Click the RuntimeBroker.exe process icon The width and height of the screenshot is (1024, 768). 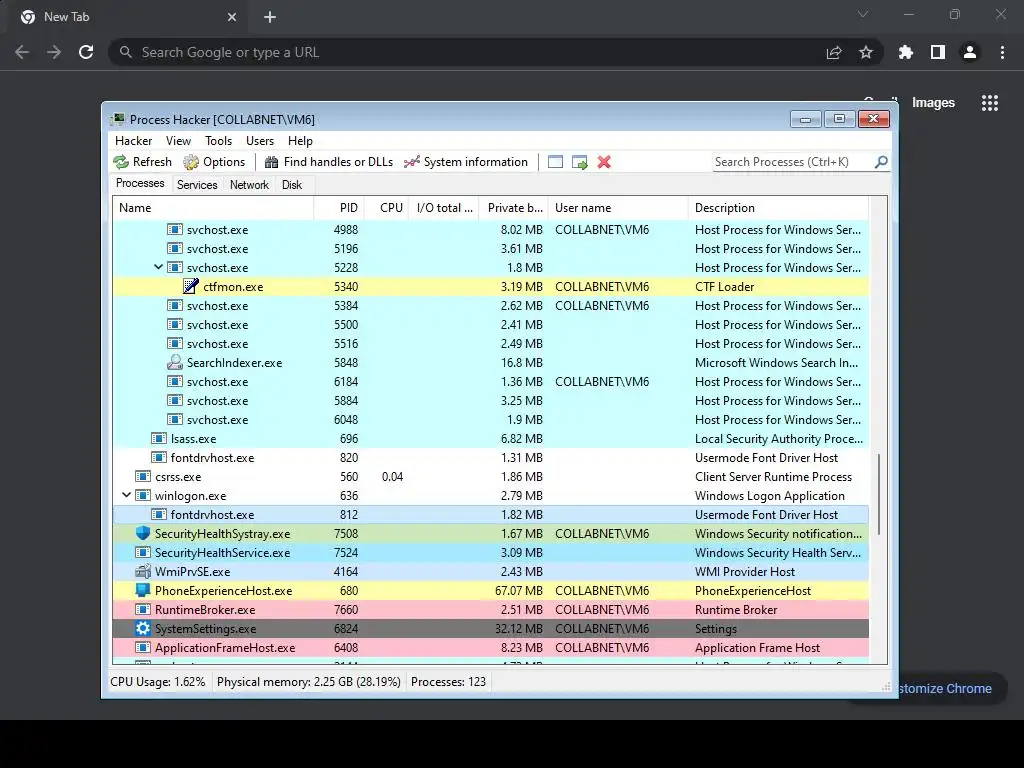point(142,609)
